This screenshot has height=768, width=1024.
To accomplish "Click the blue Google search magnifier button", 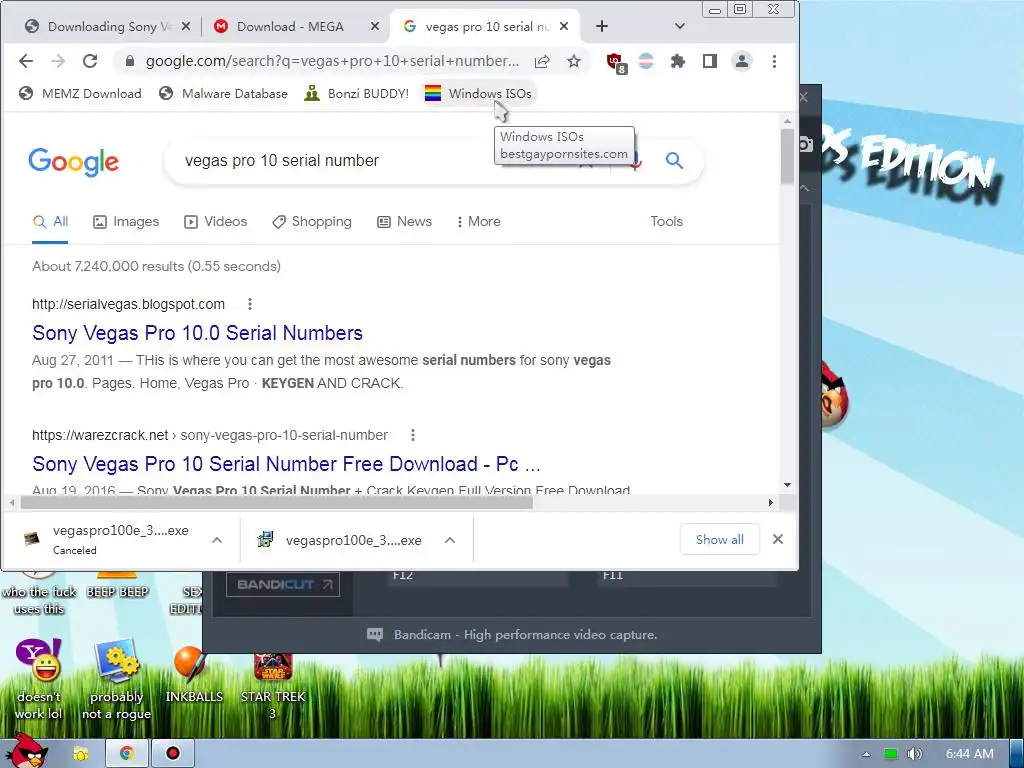I will click(674, 160).
